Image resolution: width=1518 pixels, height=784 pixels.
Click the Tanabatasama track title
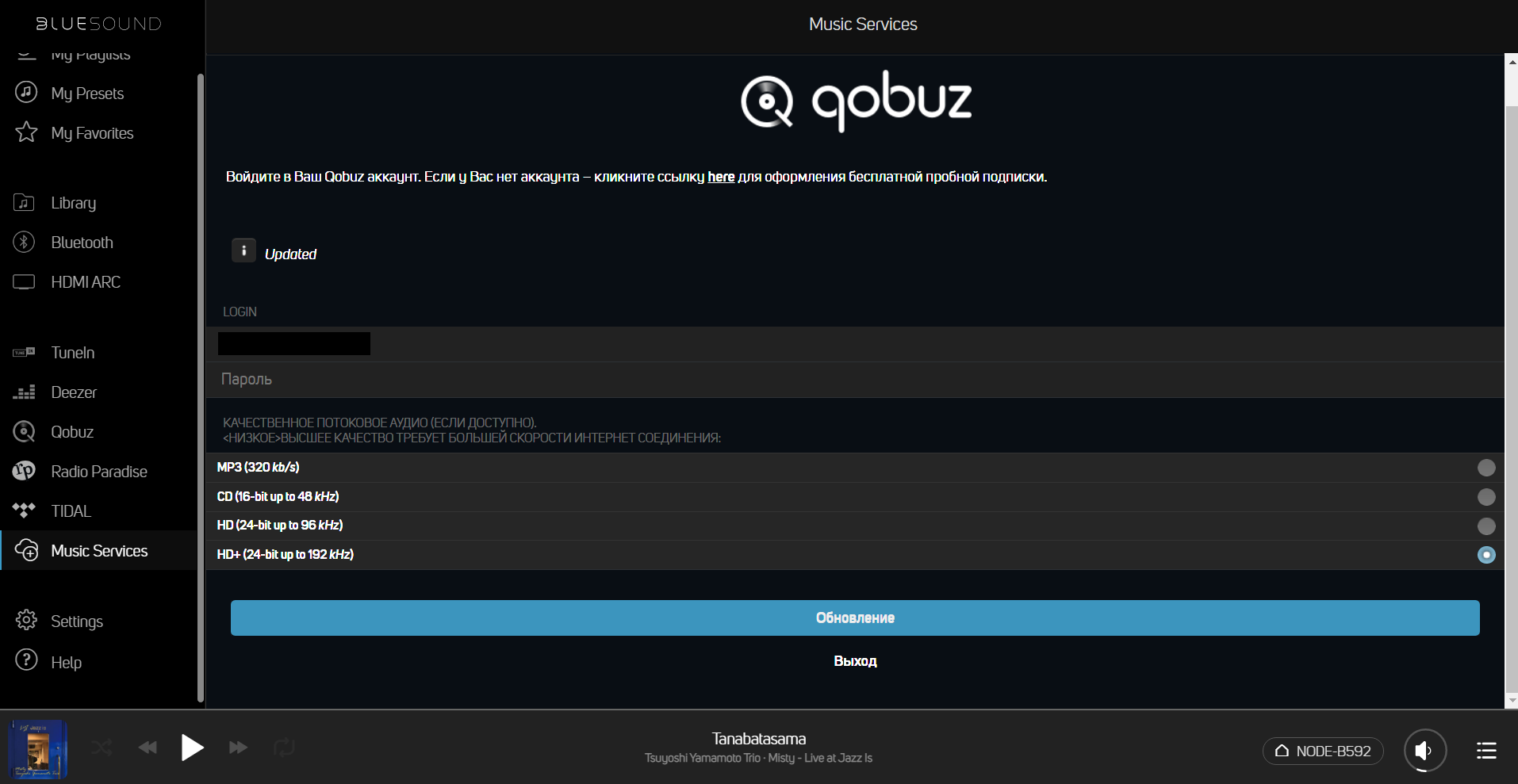[759, 739]
